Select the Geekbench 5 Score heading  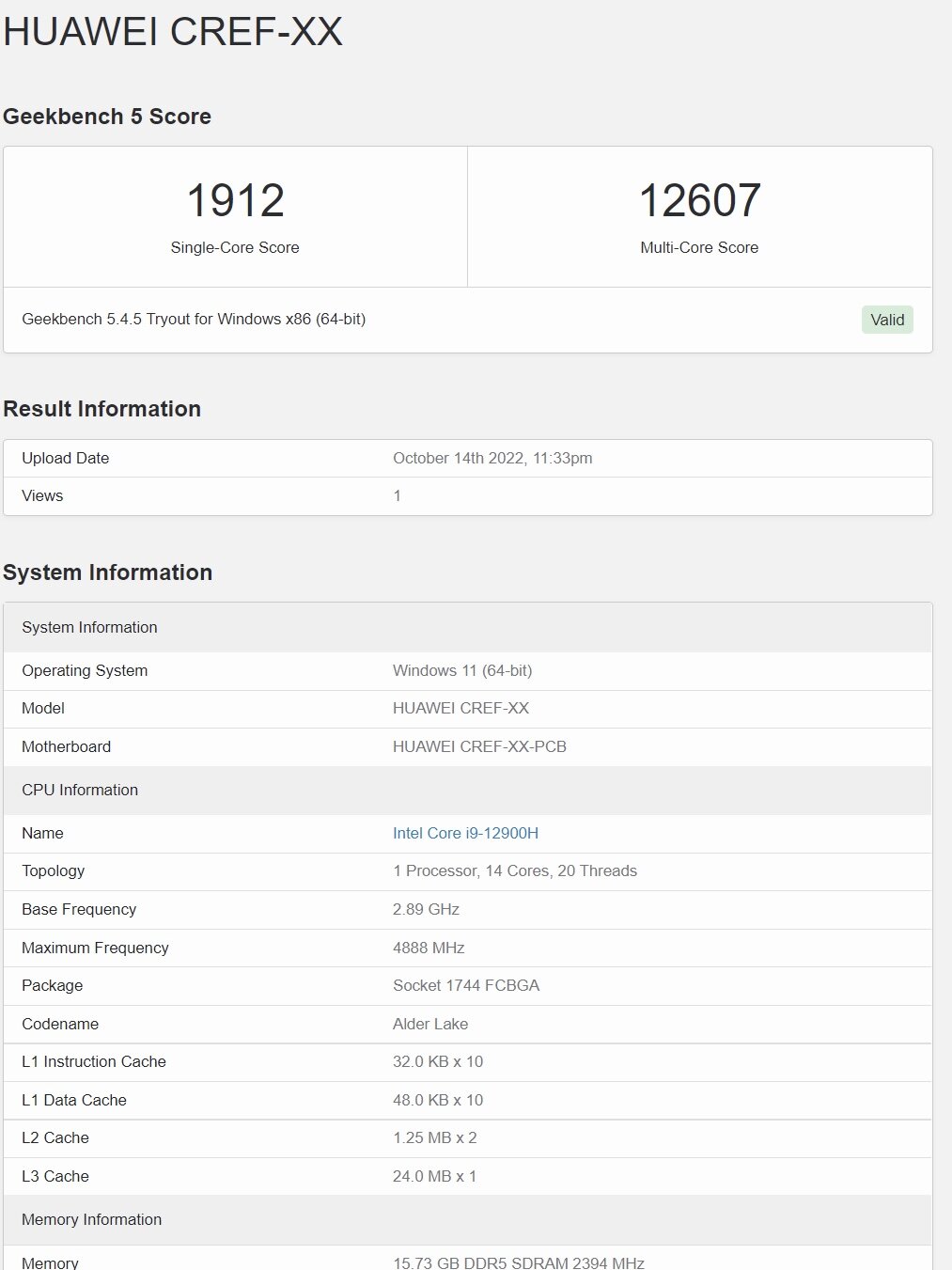tap(107, 117)
